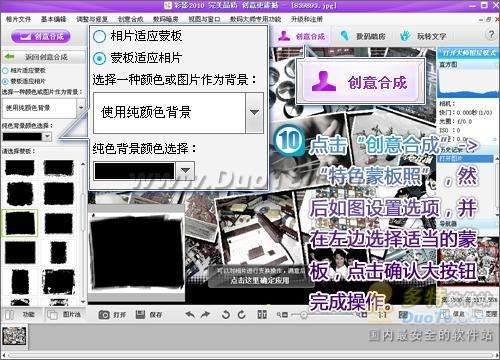Open the 基本编辑 menu
The width and height of the screenshot is (500, 360).
coord(53,19)
